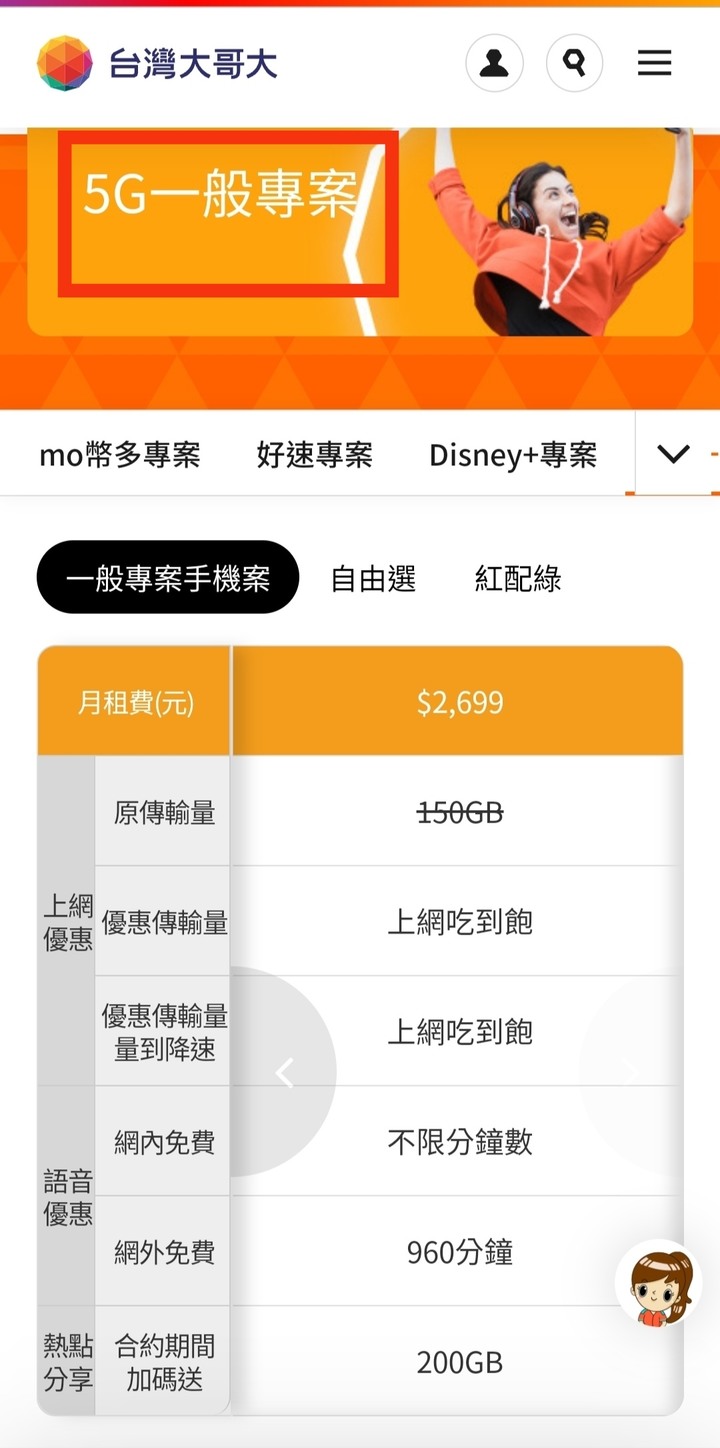
Task: Open the chat assistant avatar
Action: pyautogui.click(x=657, y=1285)
